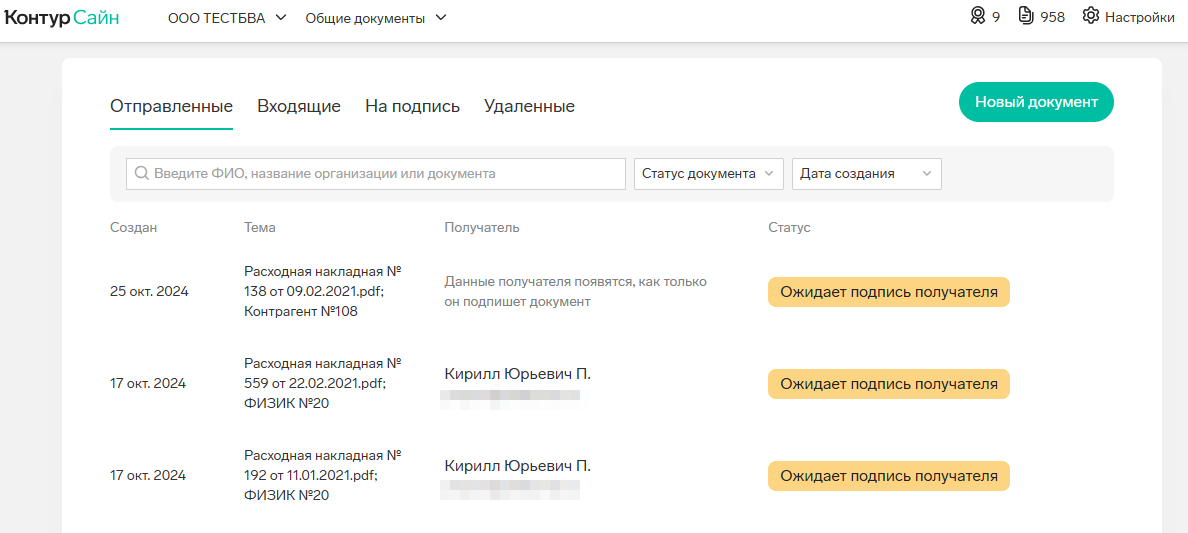Open the Удаленные tab
Viewport: 1188px width, 533px height.
pos(529,106)
